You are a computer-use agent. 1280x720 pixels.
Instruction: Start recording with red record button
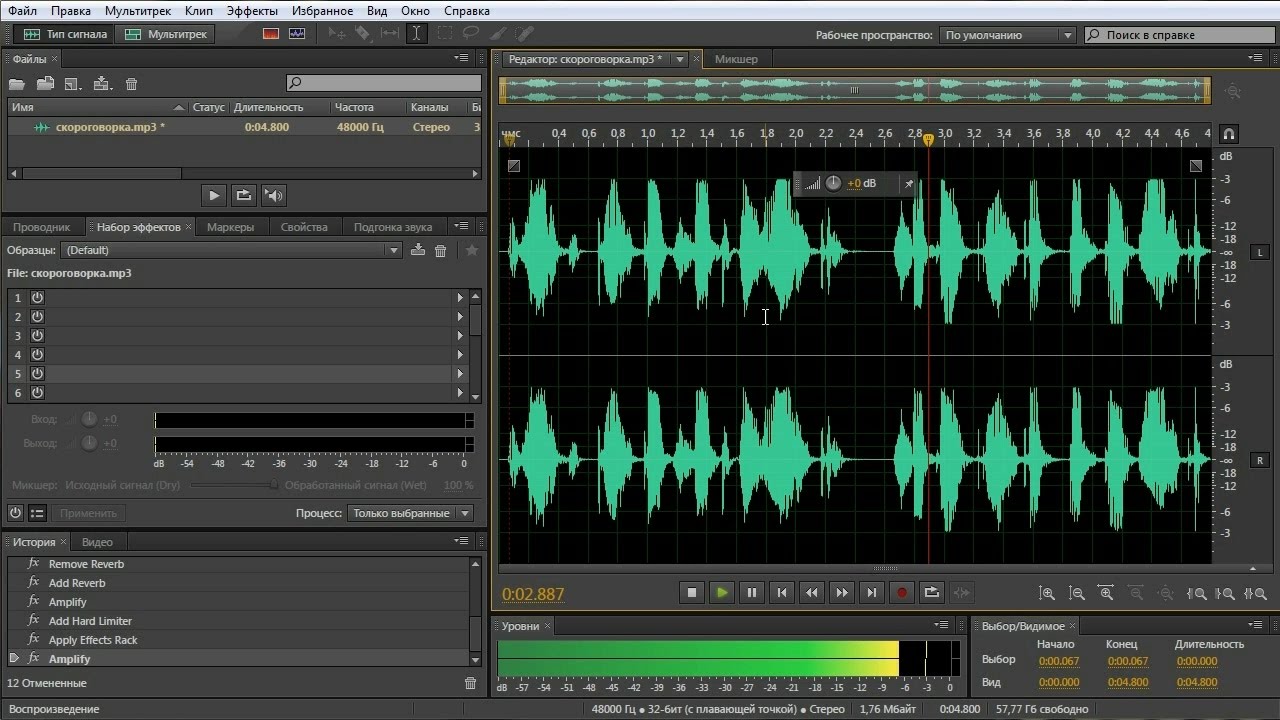click(901, 592)
